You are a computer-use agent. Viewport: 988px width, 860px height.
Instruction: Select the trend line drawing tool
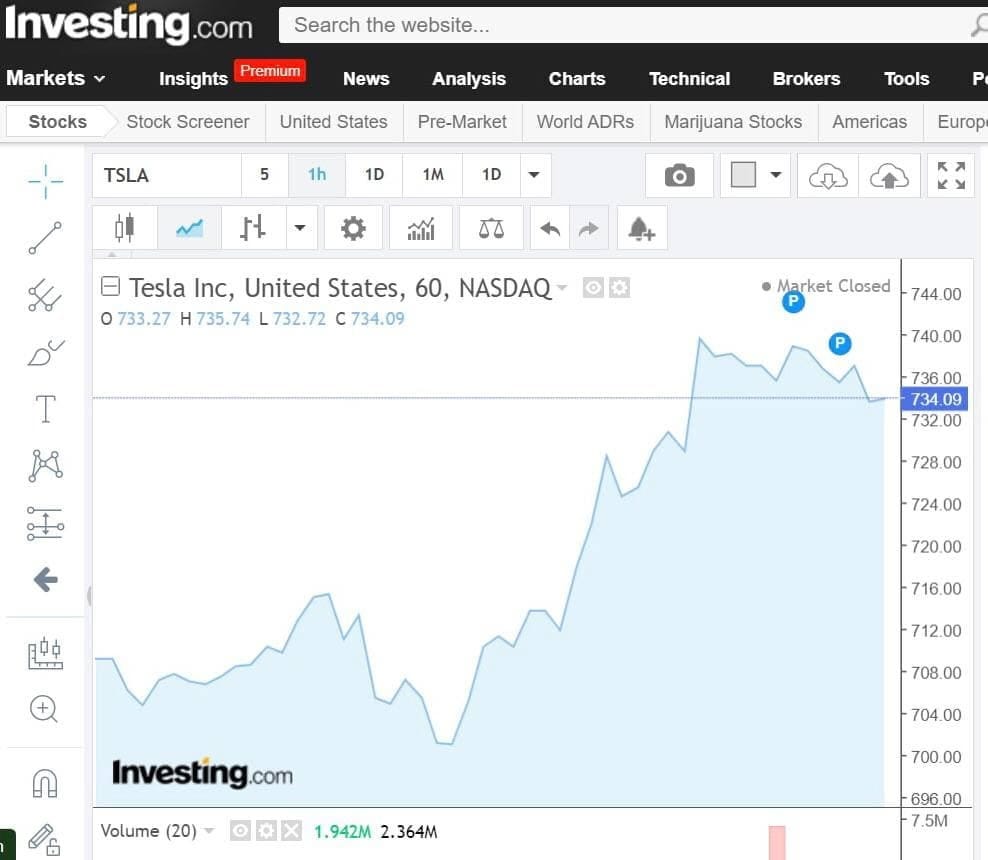tap(45, 238)
